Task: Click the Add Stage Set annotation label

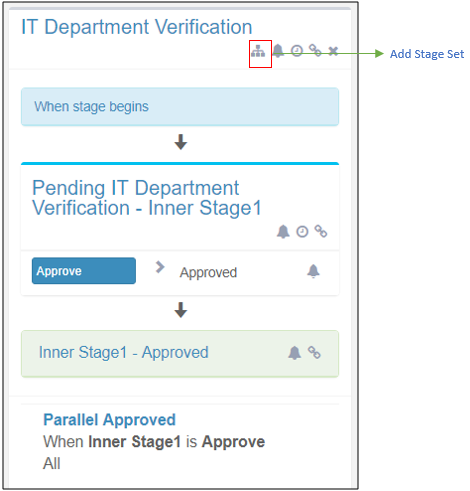Action: [x=427, y=54]
